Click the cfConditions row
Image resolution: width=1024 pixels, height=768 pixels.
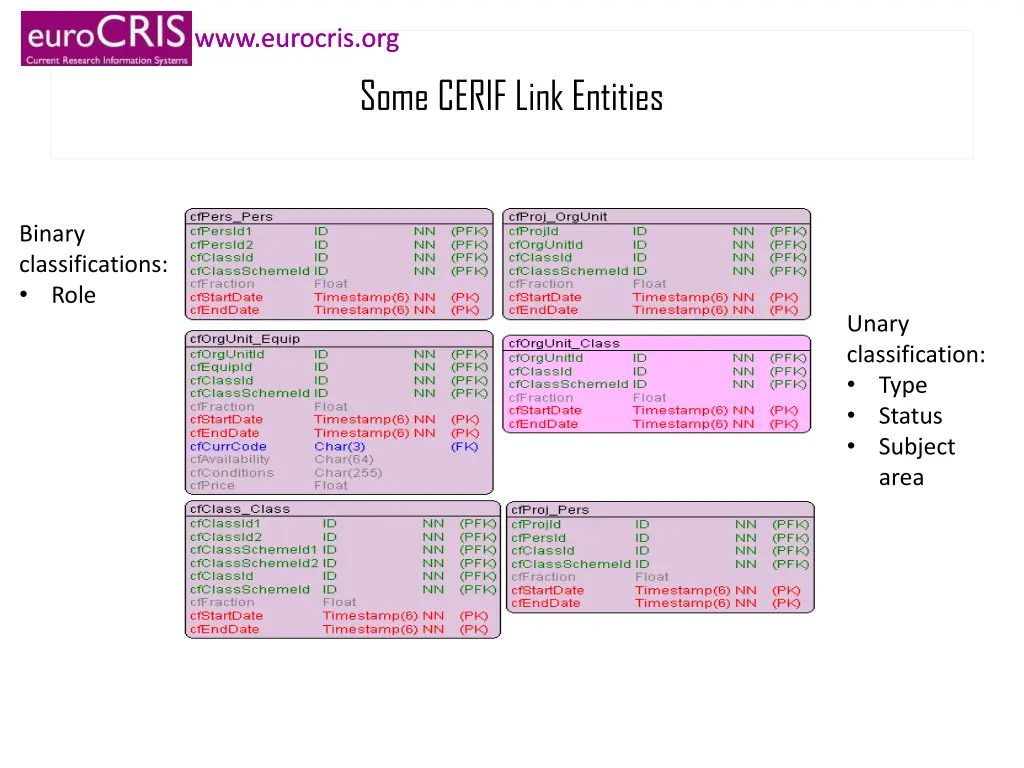(339, 473)
